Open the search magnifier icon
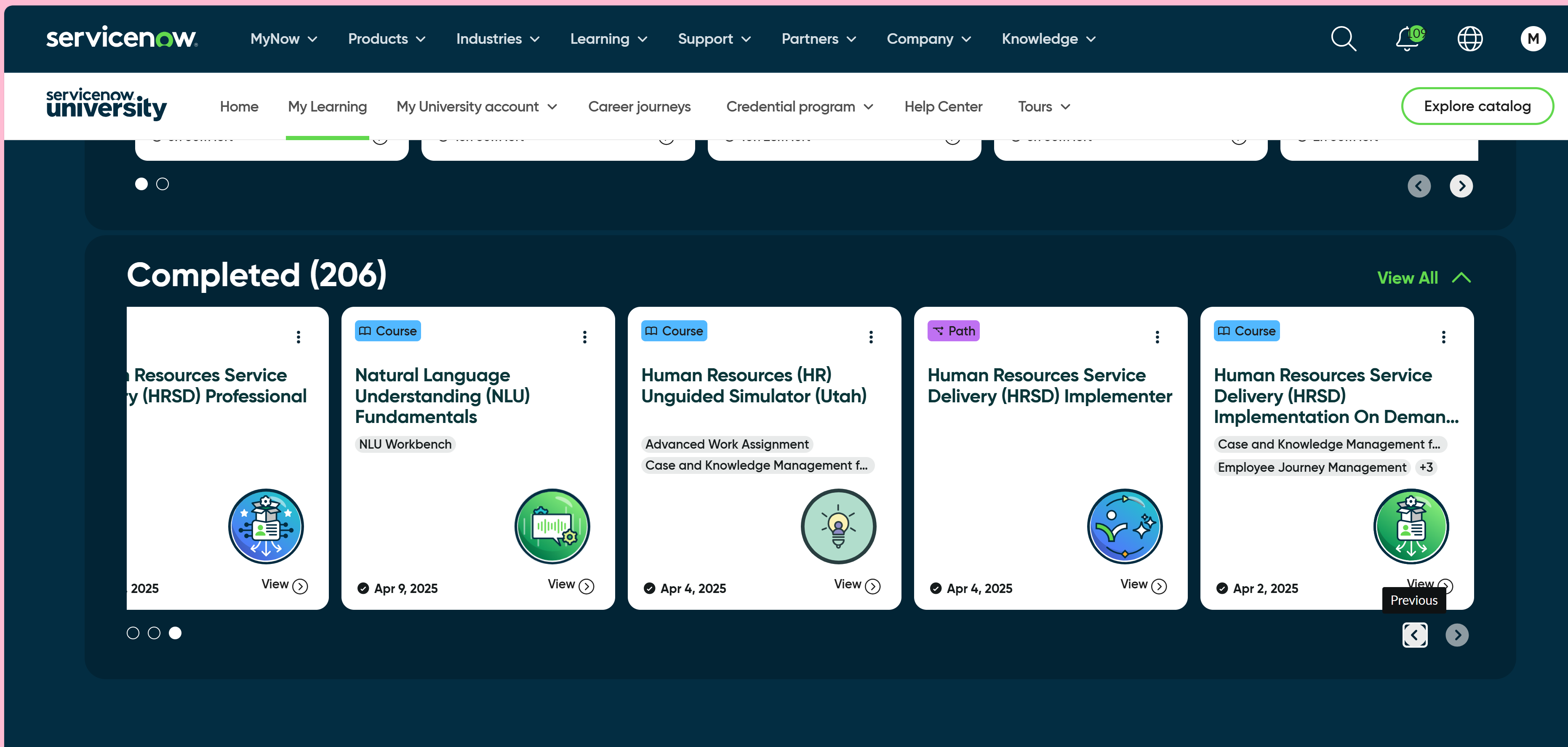This screenshot has width=1568, height=747. (x=1343, y=39)
